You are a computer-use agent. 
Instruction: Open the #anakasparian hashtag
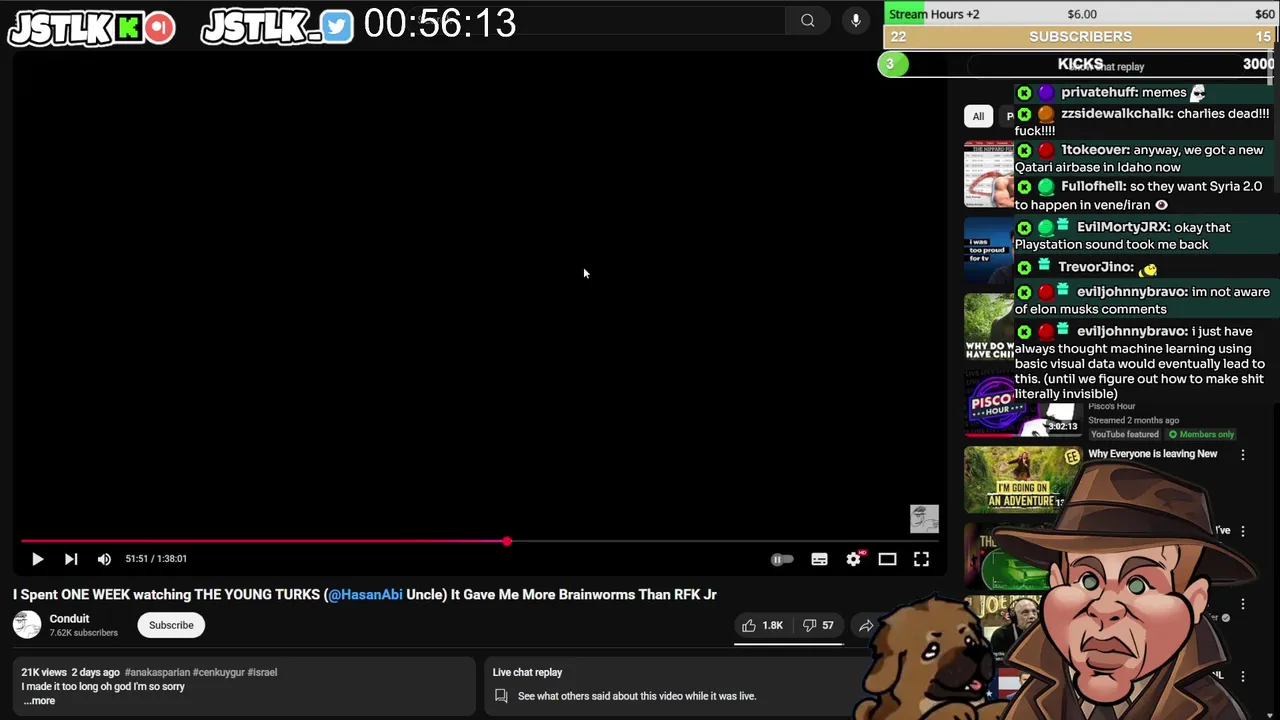pos(157,672)
